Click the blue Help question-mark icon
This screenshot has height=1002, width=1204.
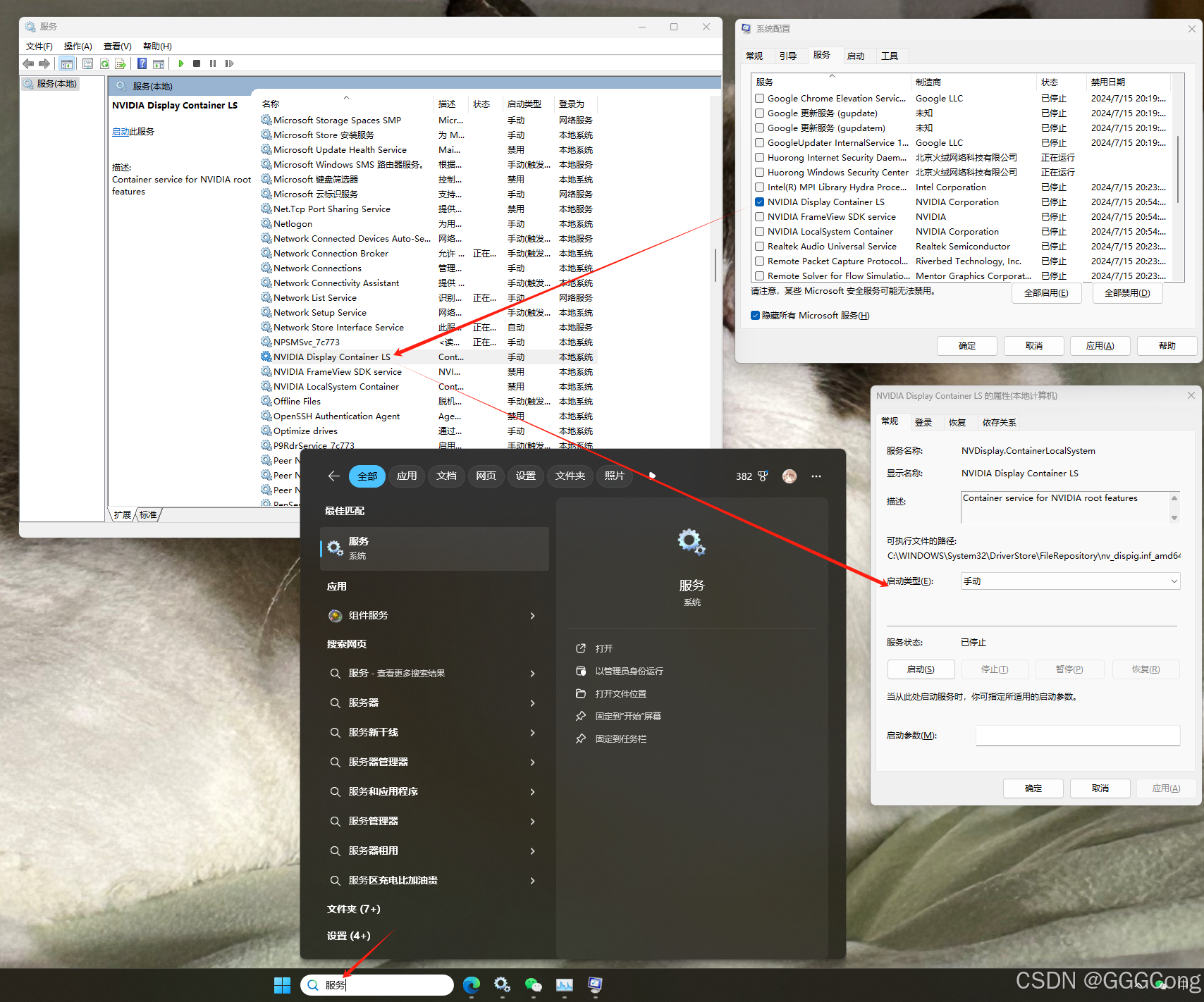142,63
